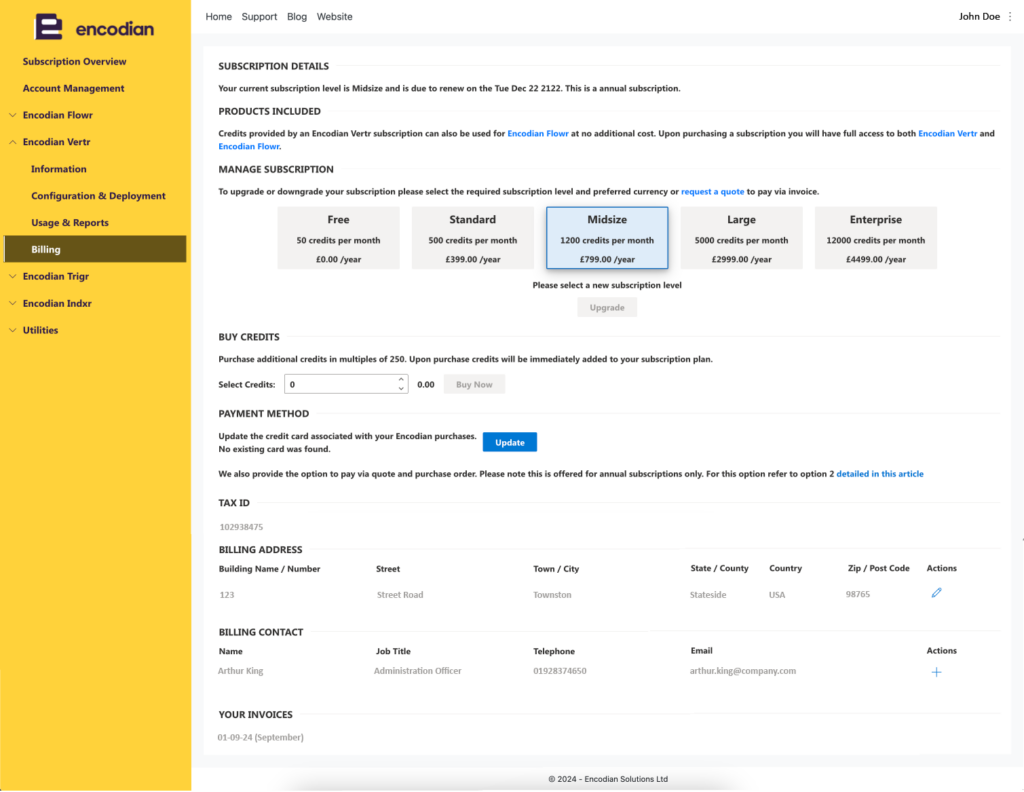Open the 01-09-24 September invoice

point(262,735)
